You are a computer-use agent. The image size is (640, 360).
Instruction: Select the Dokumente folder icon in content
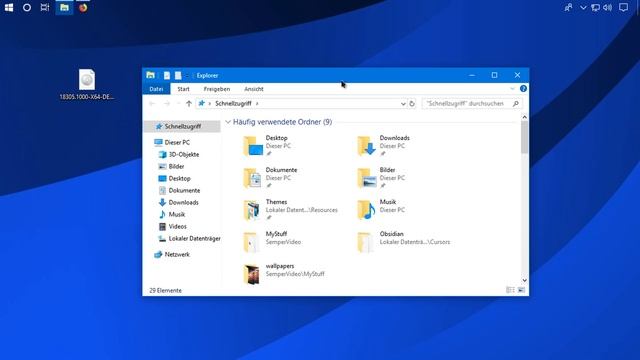tap(253, 178)
